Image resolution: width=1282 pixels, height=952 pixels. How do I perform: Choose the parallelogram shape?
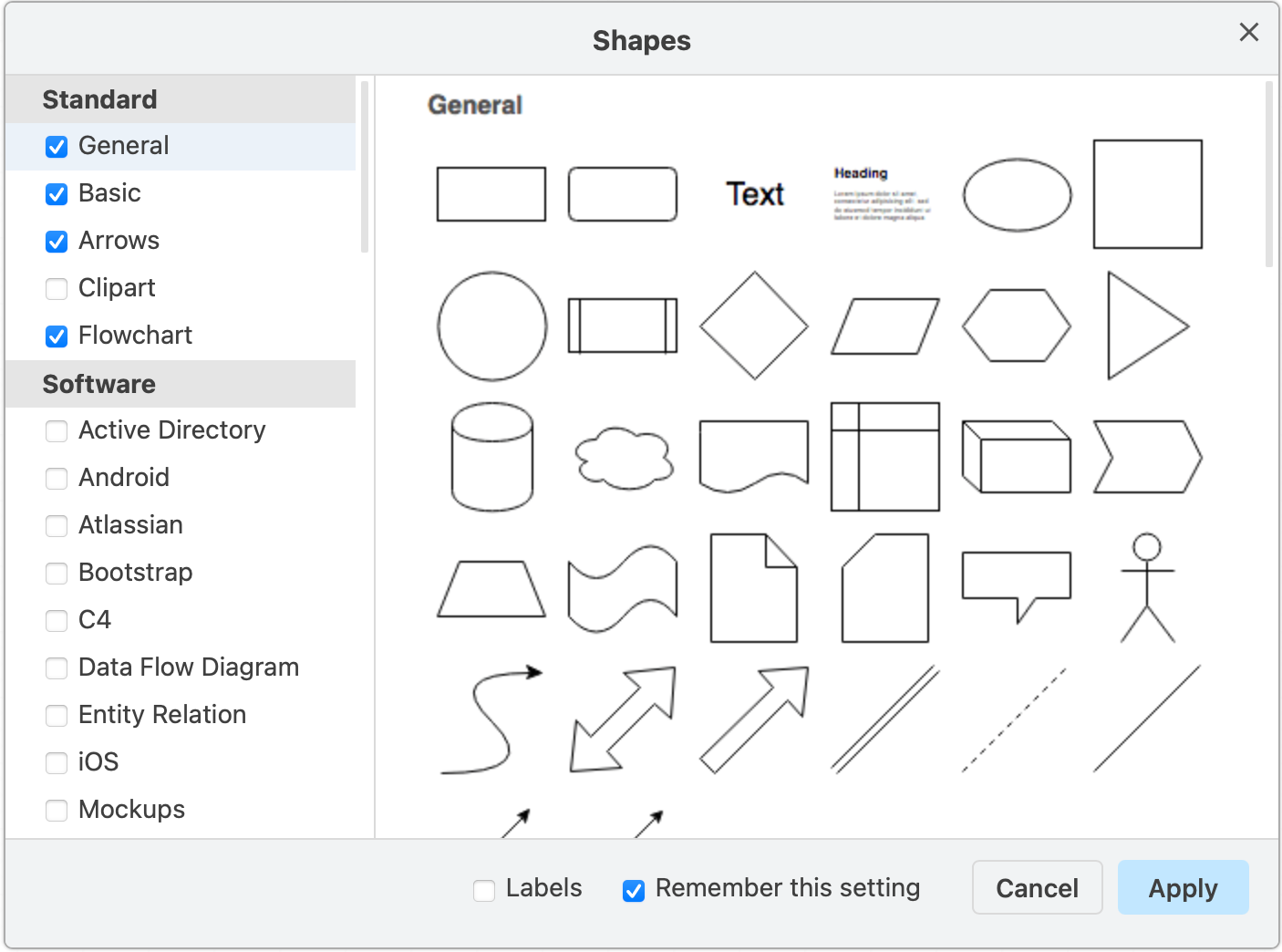pyautogui.click(x=884, y=326)
